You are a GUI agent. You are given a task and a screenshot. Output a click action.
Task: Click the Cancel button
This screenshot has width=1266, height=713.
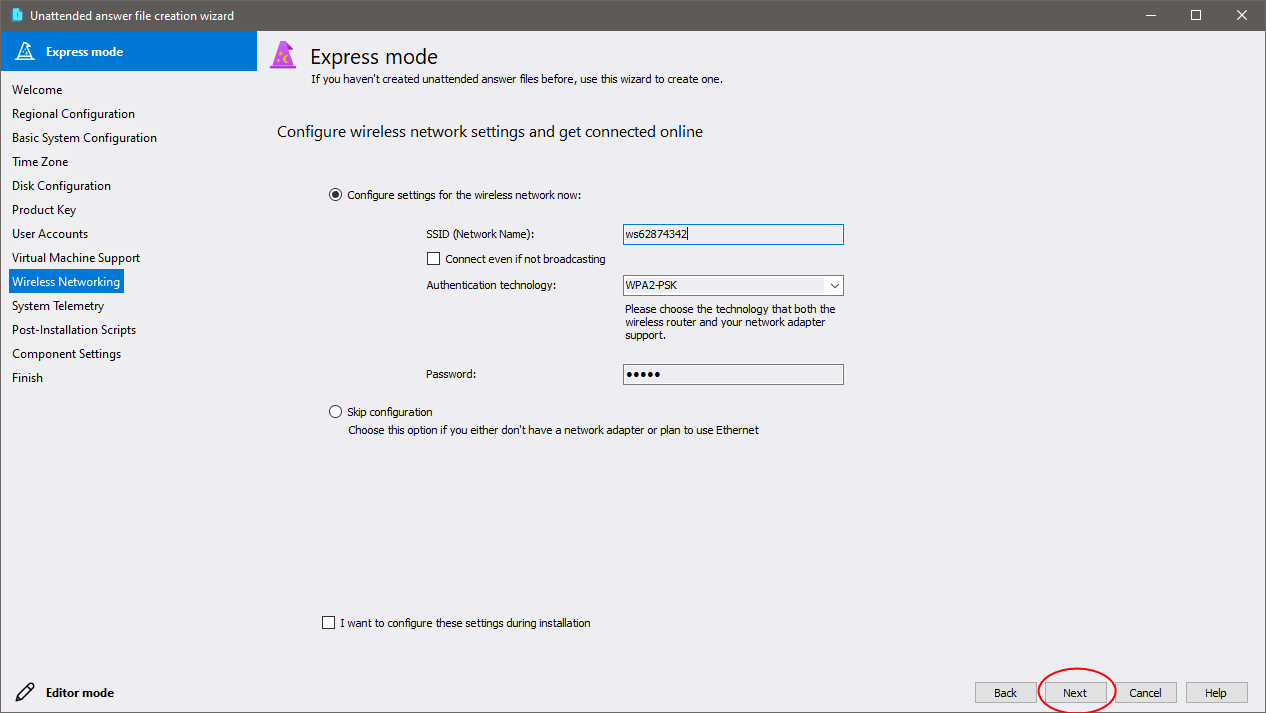[x=1146, y=693]
